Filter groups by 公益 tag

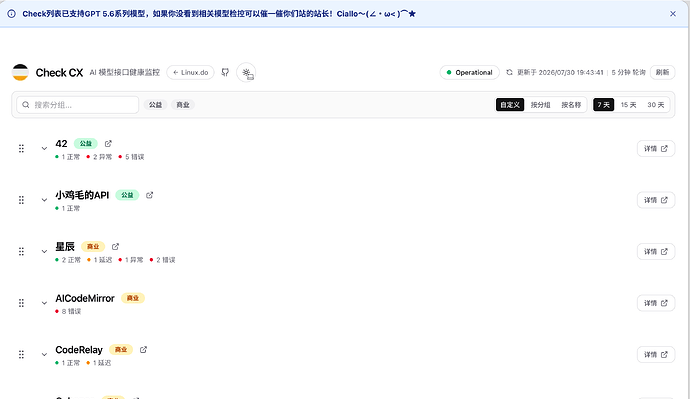click(x=155, y=105)
